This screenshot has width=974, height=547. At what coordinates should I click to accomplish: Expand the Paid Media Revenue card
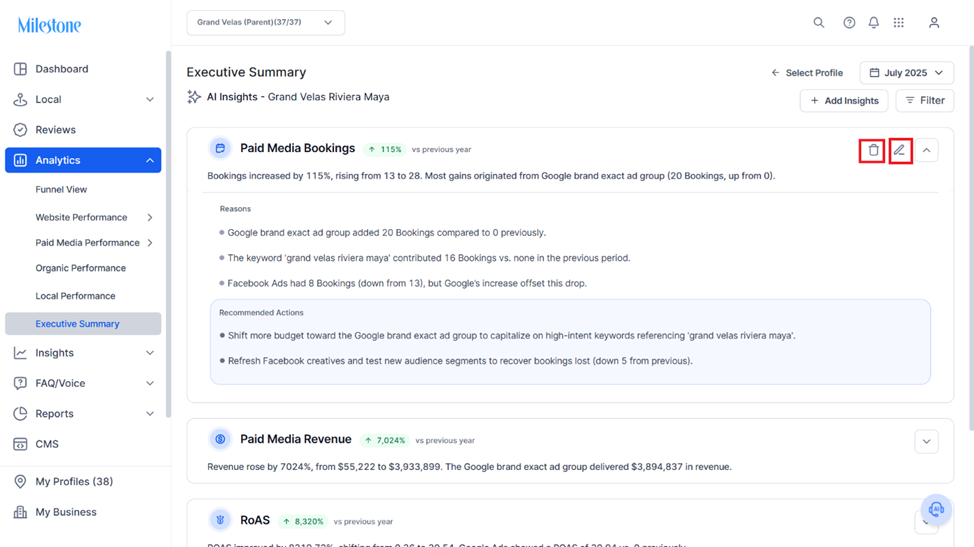pos(926,441)
